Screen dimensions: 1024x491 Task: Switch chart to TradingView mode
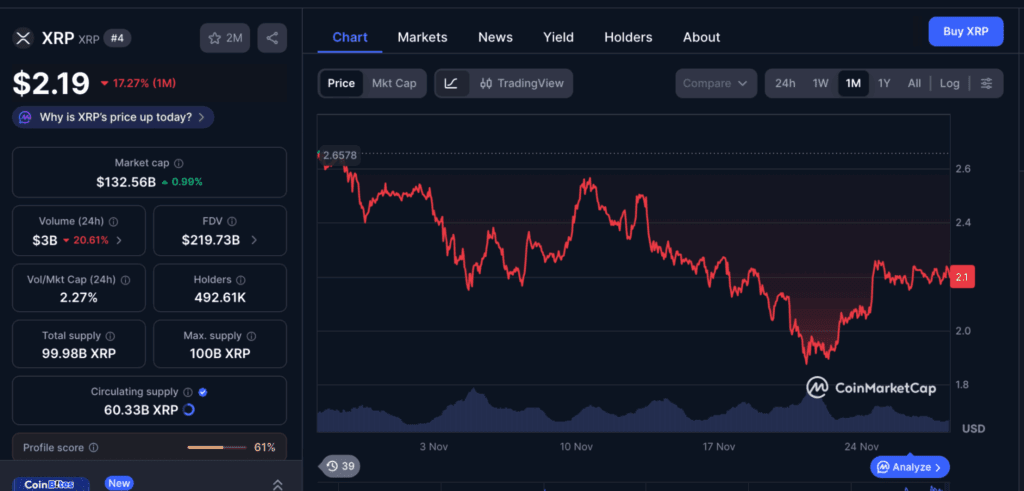(x=519, y=83)
